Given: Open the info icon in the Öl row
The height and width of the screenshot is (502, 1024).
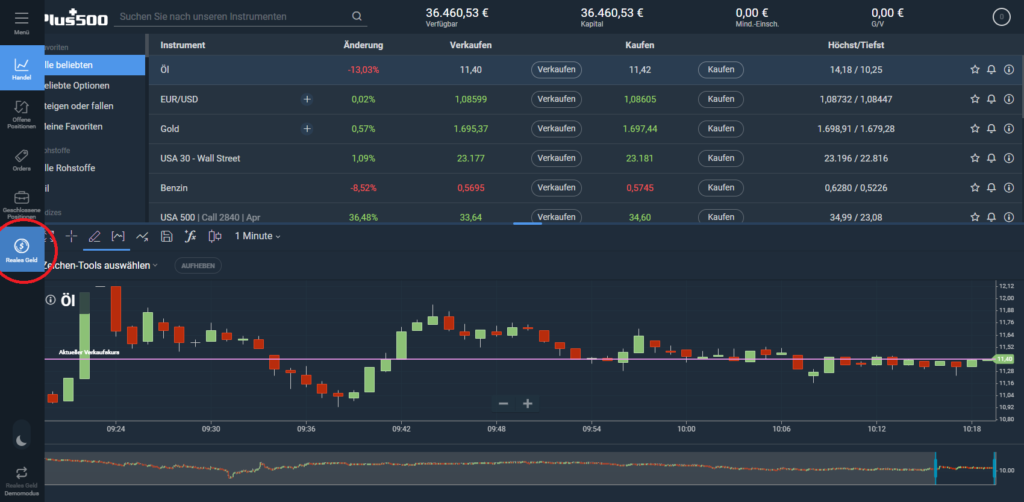Looking at the screenshot, I should (1008, 69).
